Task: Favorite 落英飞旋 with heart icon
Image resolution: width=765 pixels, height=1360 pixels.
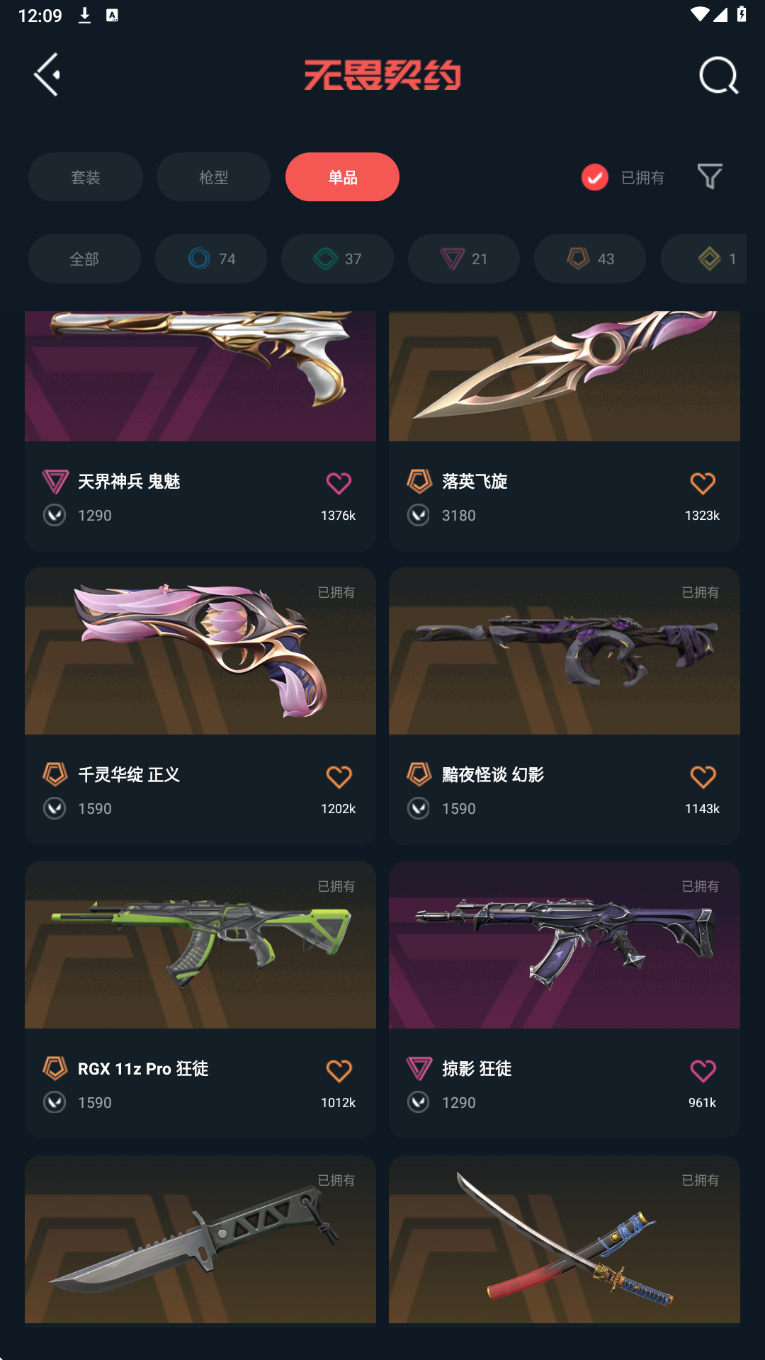Action: pyautogui.click(x=703, y=483)
